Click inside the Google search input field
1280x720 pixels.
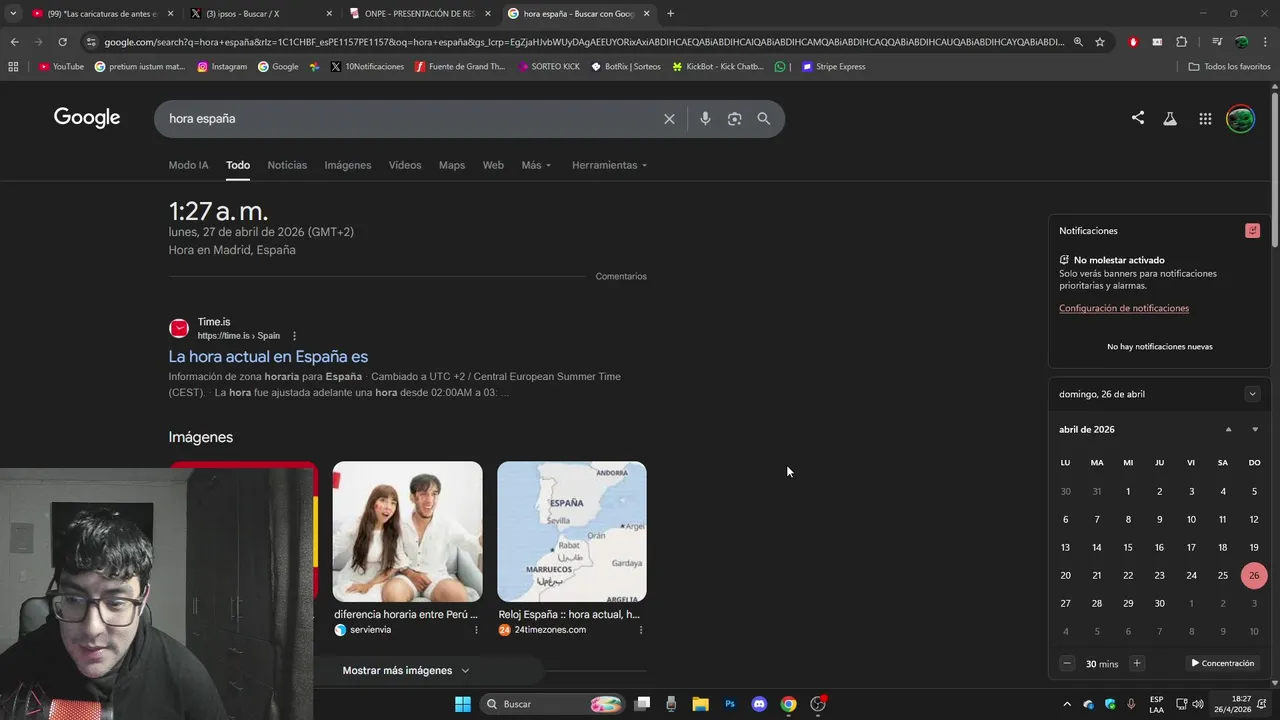[x=410, y=118]
